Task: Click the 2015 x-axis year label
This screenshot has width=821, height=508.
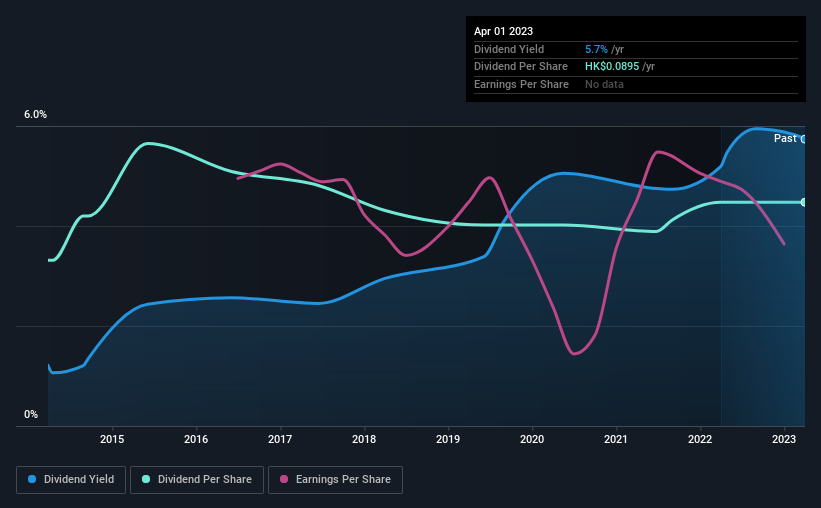Action: click(x=112, y=439)
